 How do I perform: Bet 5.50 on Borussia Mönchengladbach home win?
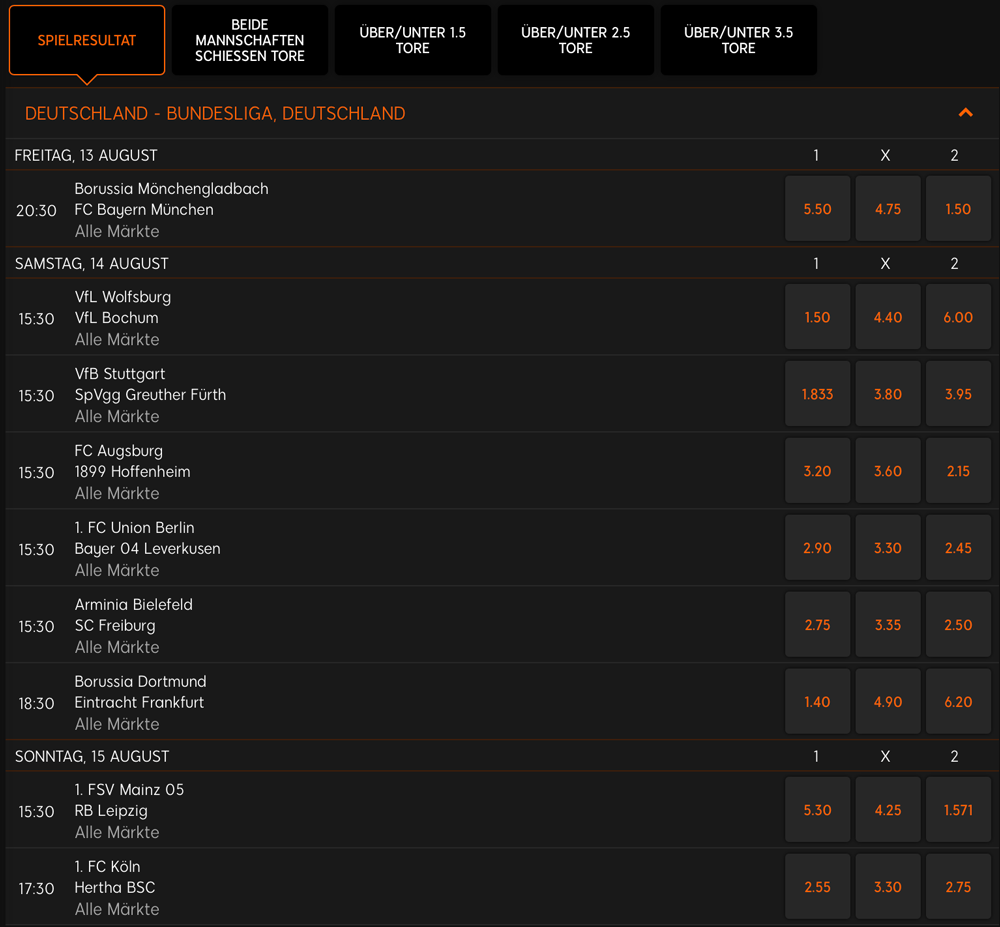(x=818, y=208)
